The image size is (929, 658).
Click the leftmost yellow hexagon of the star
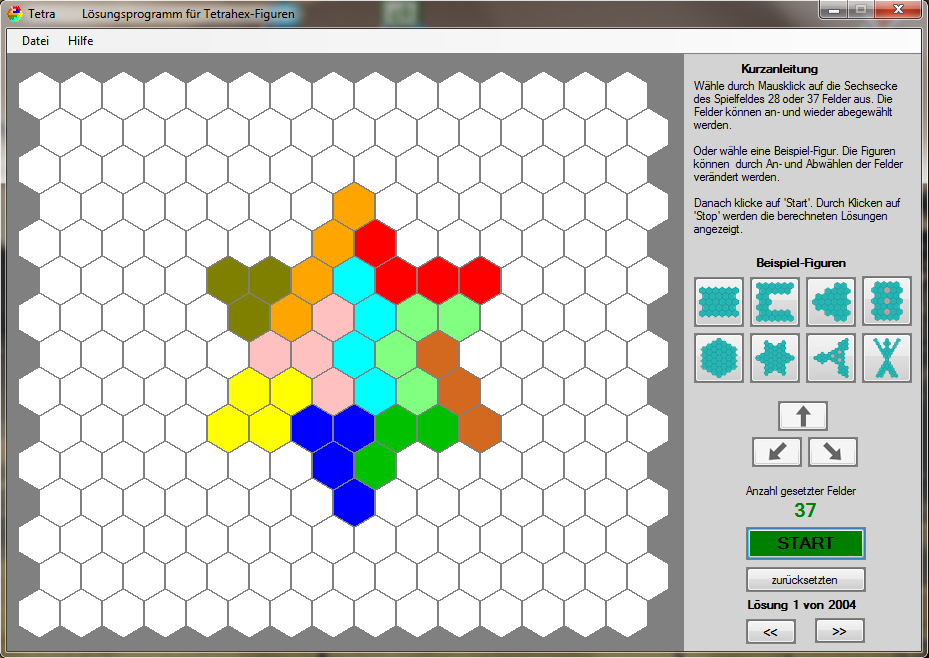point(228,428)
